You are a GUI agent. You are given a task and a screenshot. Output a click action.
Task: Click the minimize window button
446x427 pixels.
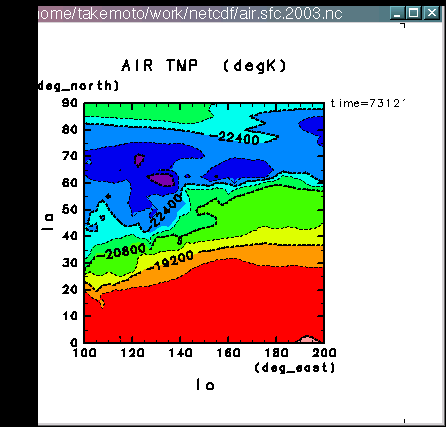click(397, 13)
